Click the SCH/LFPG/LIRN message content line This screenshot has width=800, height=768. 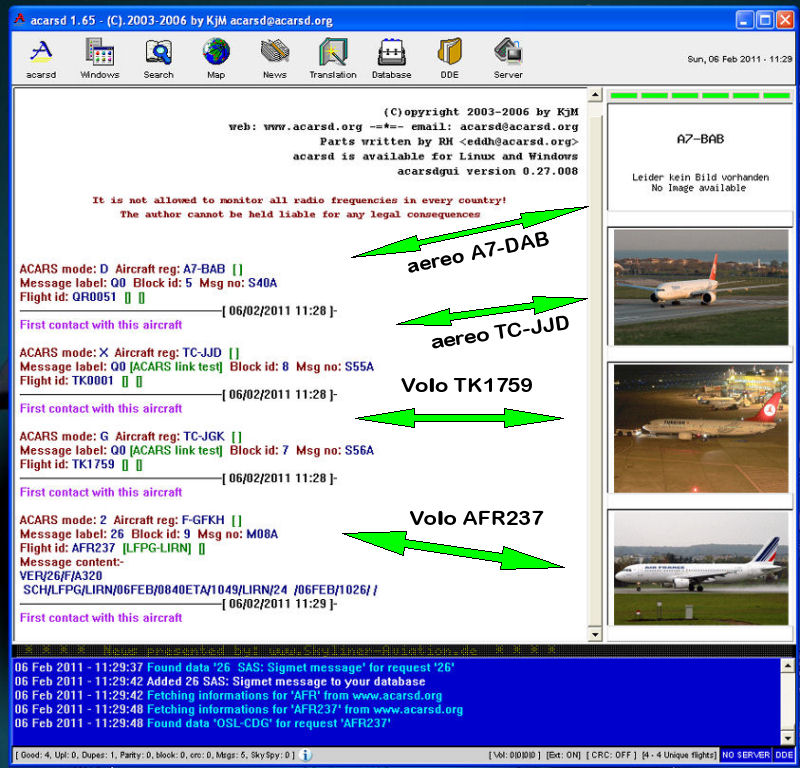[200, 590]
